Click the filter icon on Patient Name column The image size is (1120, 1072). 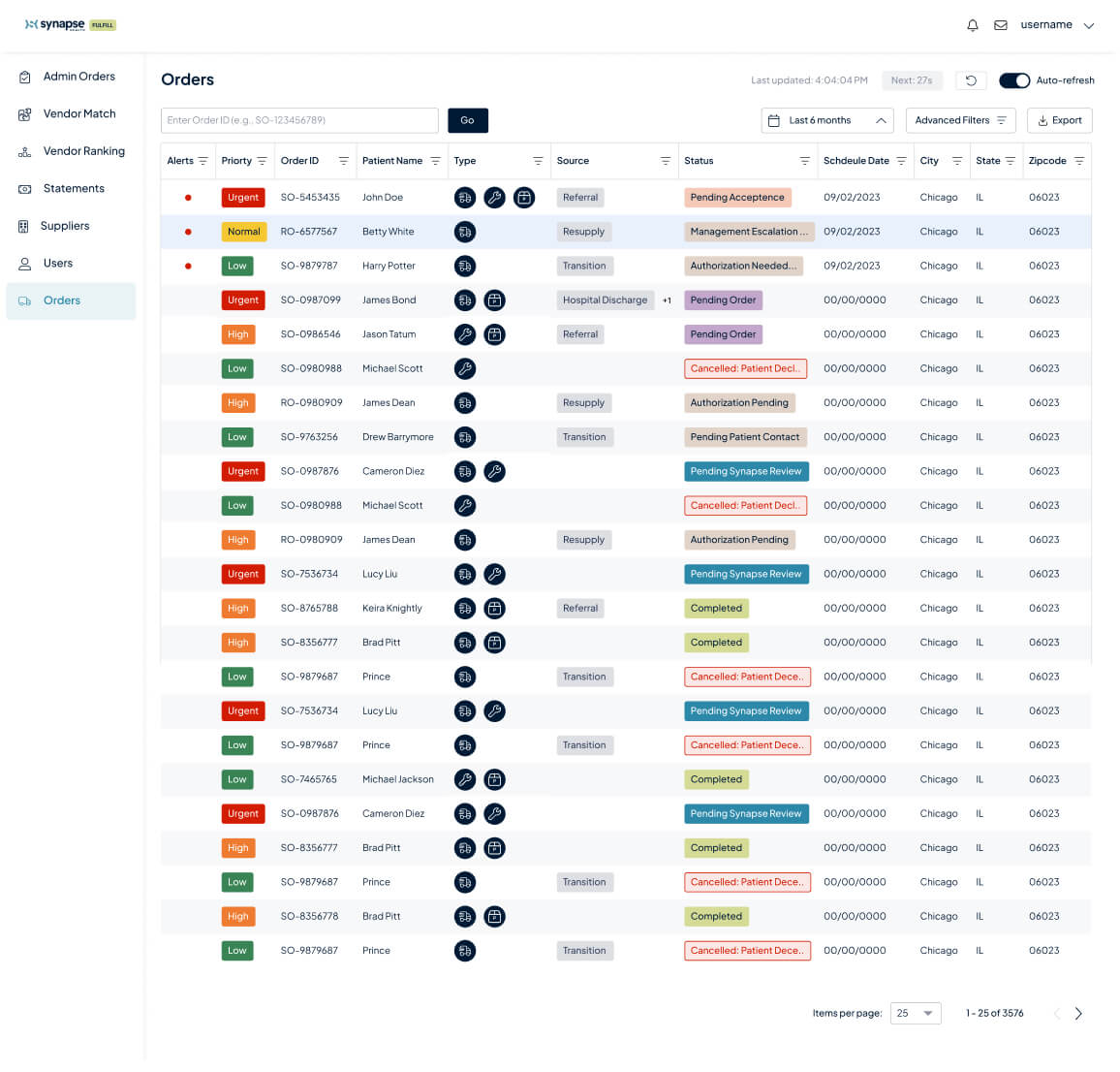coord(435,161)
